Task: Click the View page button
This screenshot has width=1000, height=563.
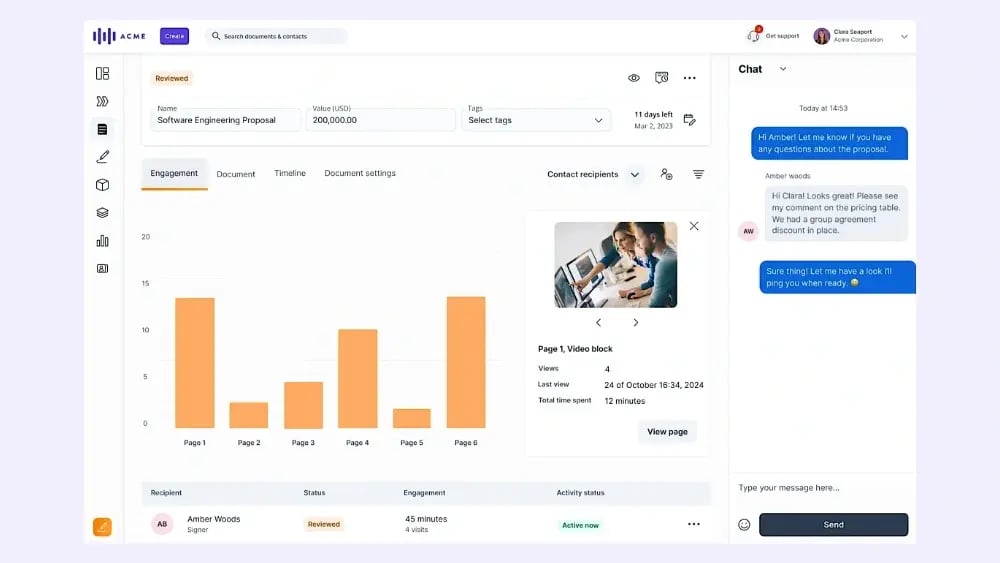Action: pyautogui.click(x=667, y=432)
